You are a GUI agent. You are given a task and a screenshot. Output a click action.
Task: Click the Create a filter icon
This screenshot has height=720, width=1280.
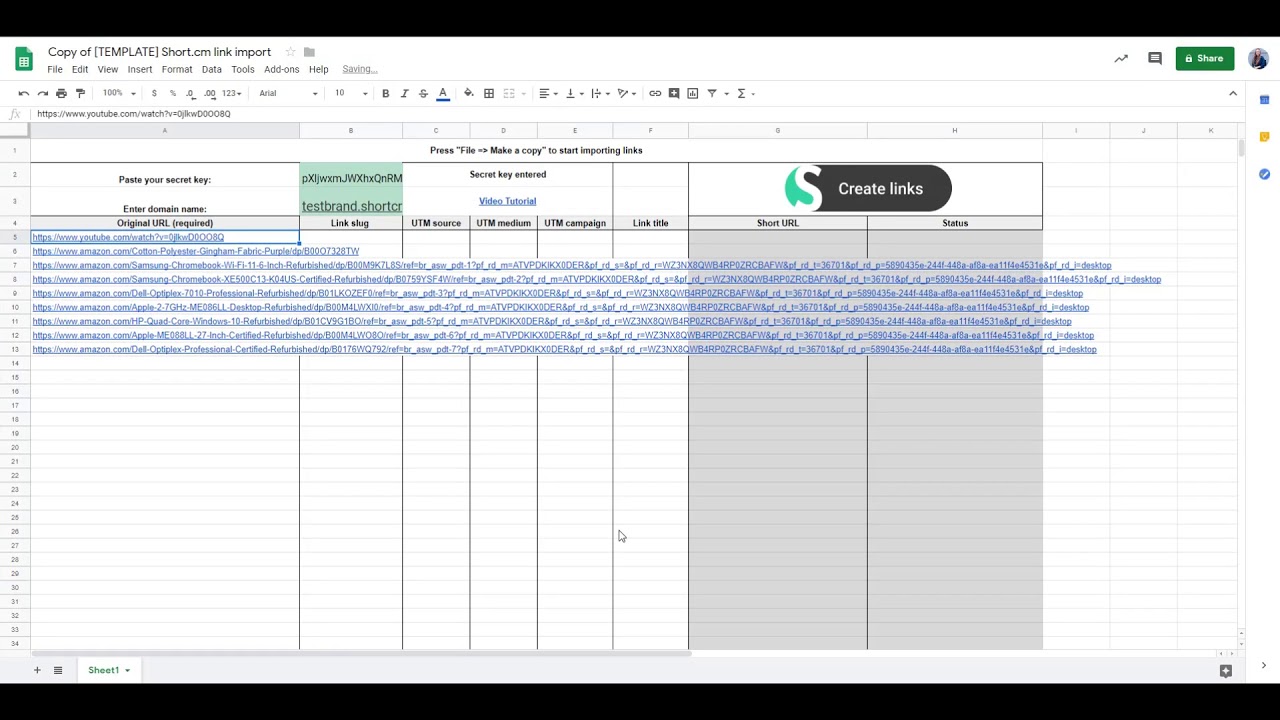coord(712,93)
